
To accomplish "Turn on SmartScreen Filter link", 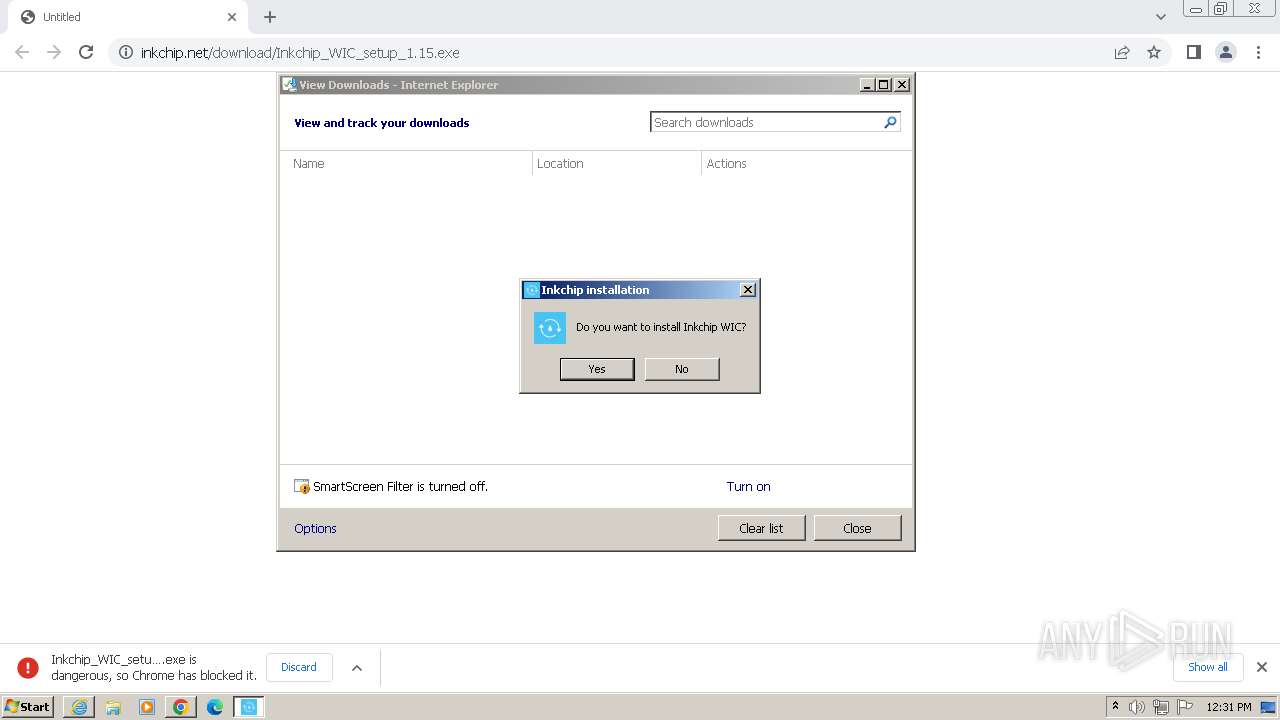I will tap(748, 486).
